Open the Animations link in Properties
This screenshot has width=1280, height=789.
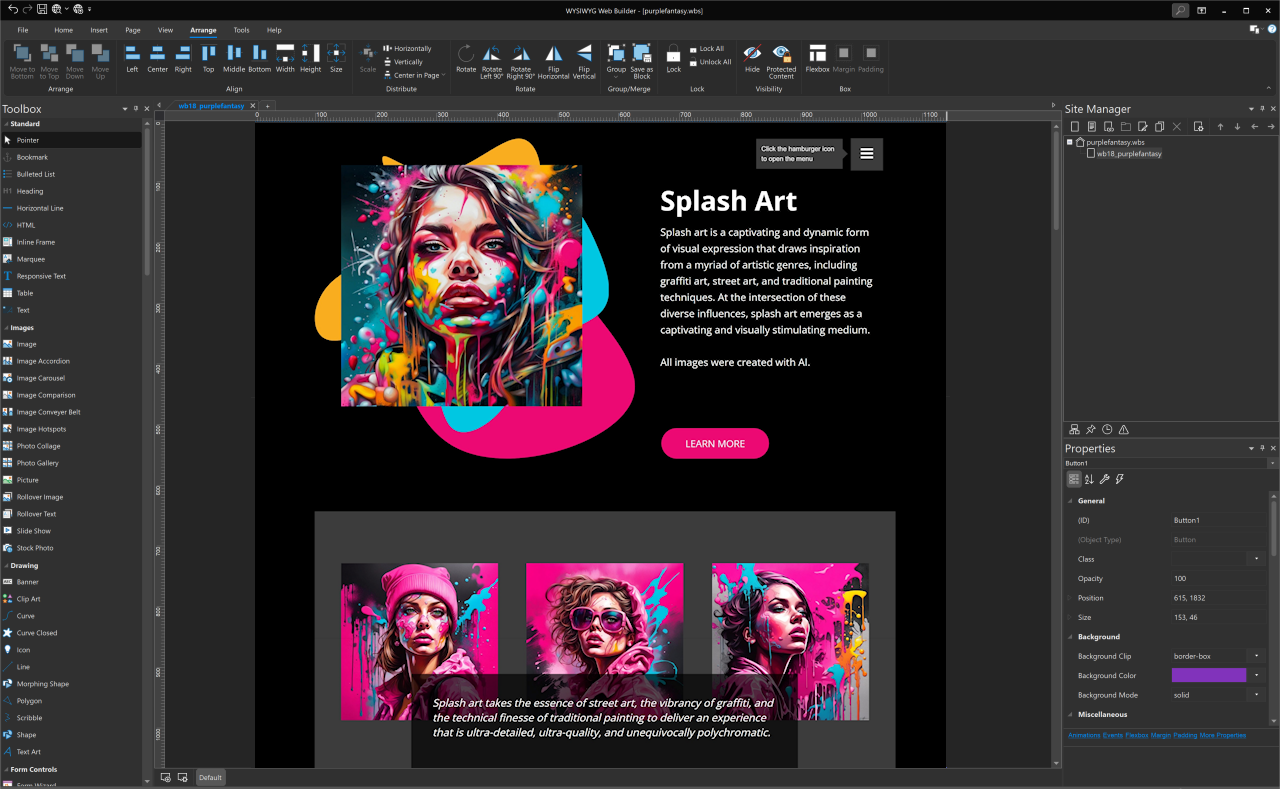coord(1083,735)
